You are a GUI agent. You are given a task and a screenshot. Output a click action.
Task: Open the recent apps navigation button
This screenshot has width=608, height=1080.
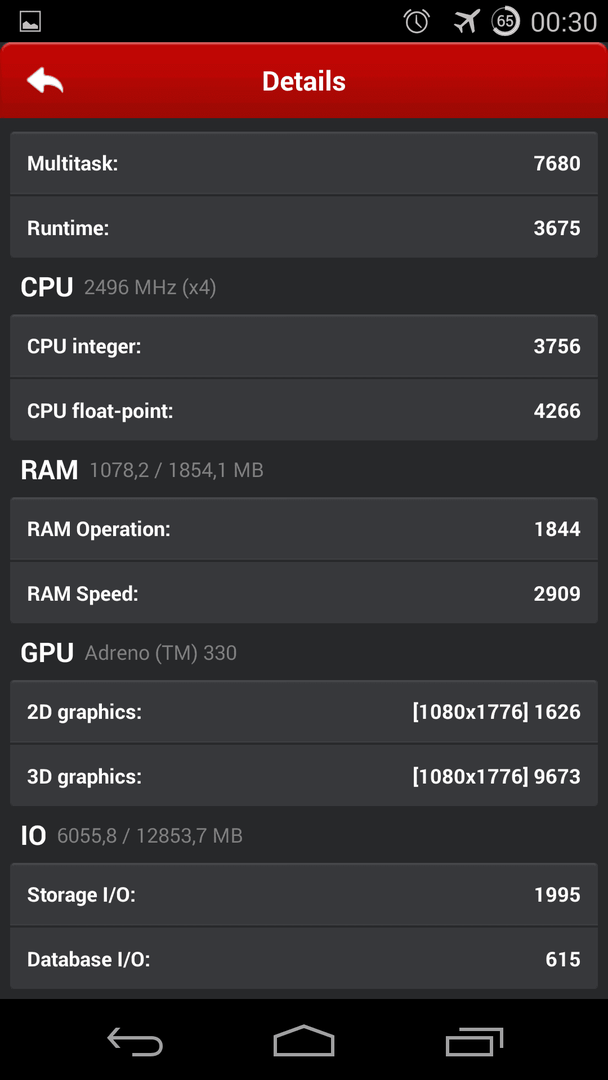[x=474, y=1041]
